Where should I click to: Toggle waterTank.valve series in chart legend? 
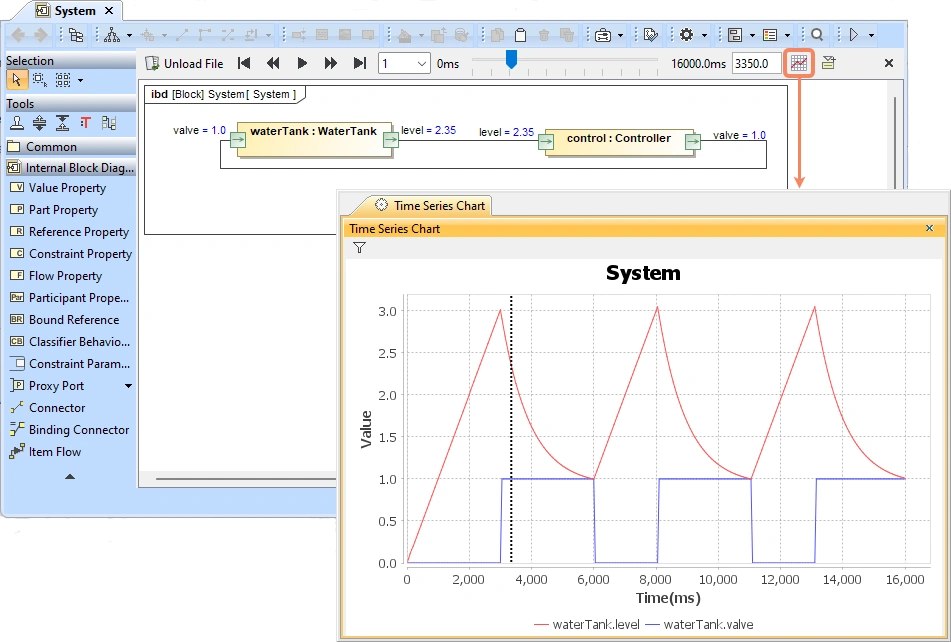[x=708, y=624]
